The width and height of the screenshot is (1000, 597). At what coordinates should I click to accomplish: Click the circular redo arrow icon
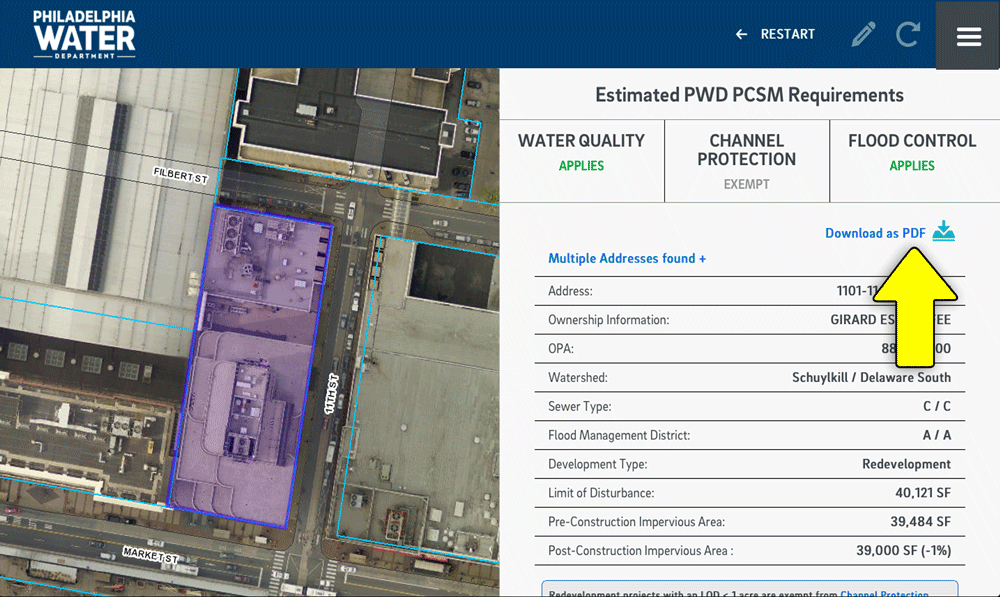pyautogui.click(x=908, y=35)
